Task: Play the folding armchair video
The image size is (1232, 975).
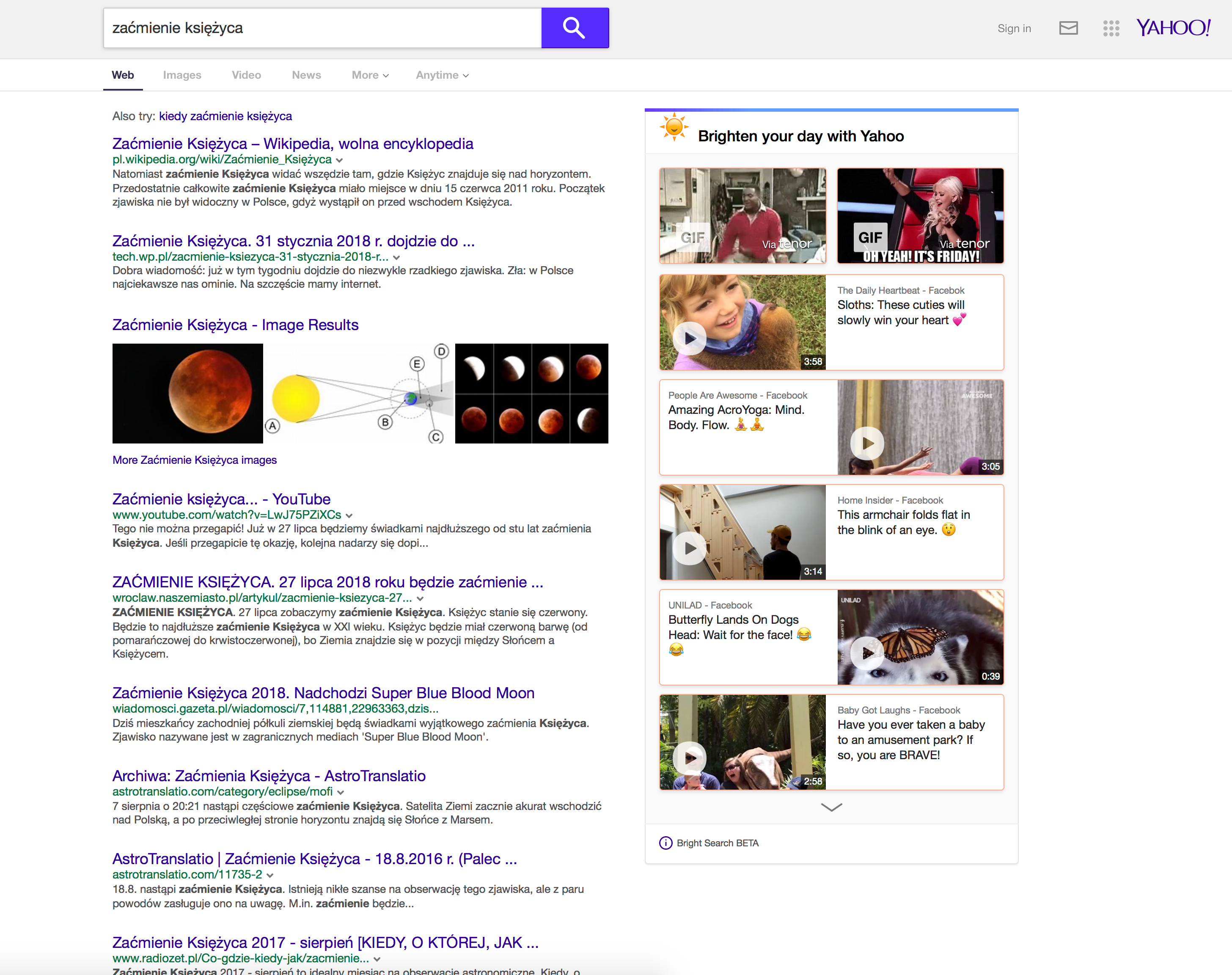Action: [689, 548]
